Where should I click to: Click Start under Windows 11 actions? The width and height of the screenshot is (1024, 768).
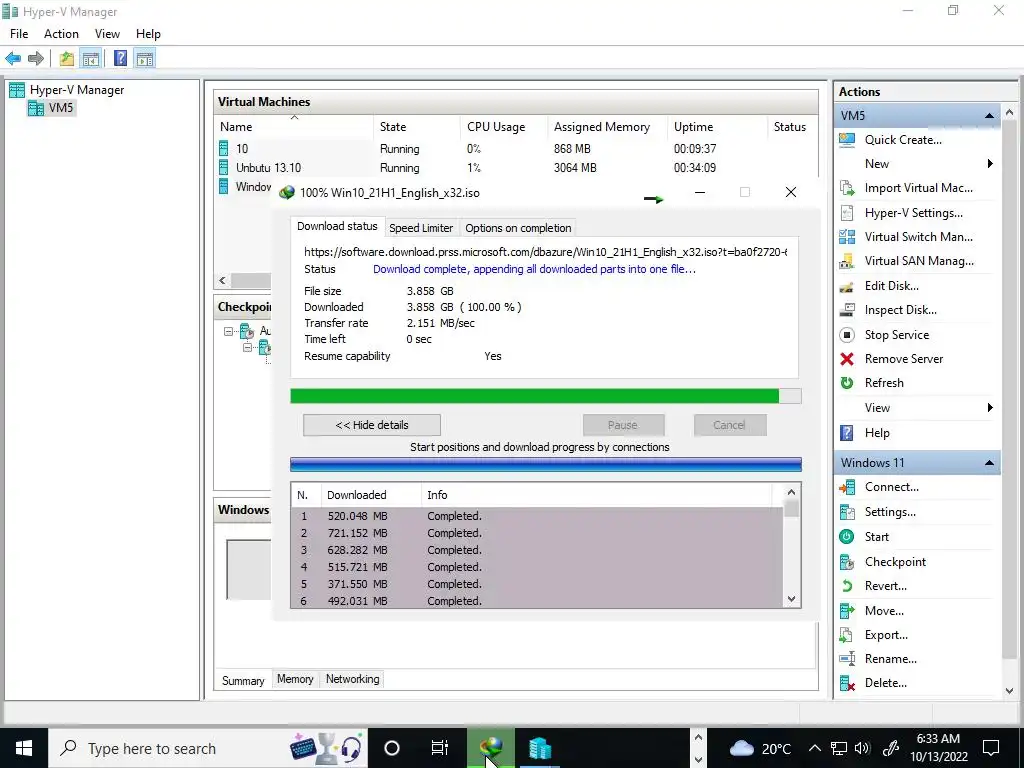pyautogui.click(x=876, y=537)
